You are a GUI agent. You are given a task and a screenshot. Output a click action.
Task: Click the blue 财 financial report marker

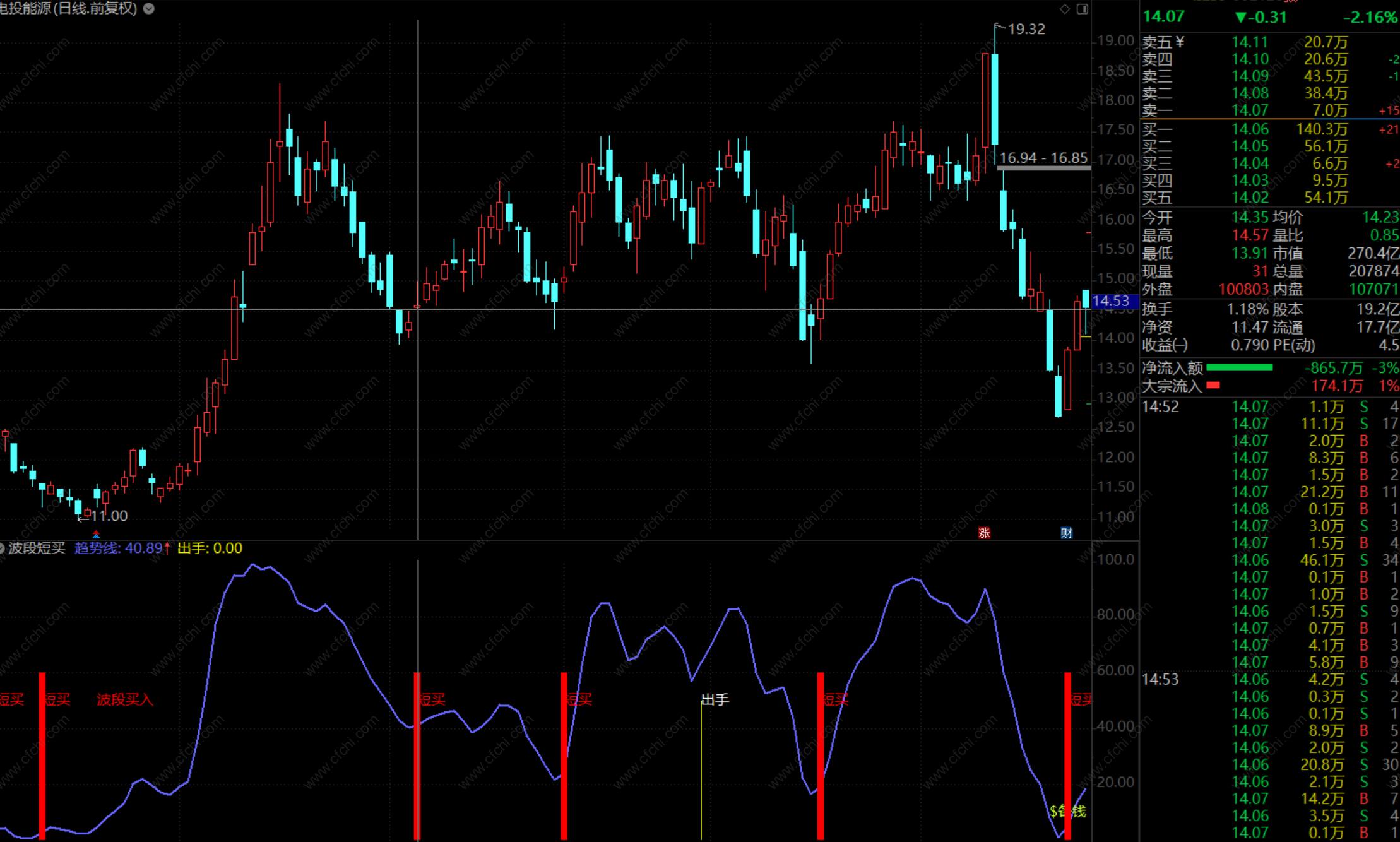tap(1066, 533)
